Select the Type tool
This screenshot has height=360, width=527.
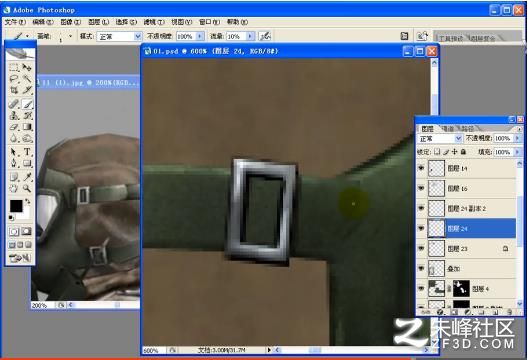coord(27,152)
